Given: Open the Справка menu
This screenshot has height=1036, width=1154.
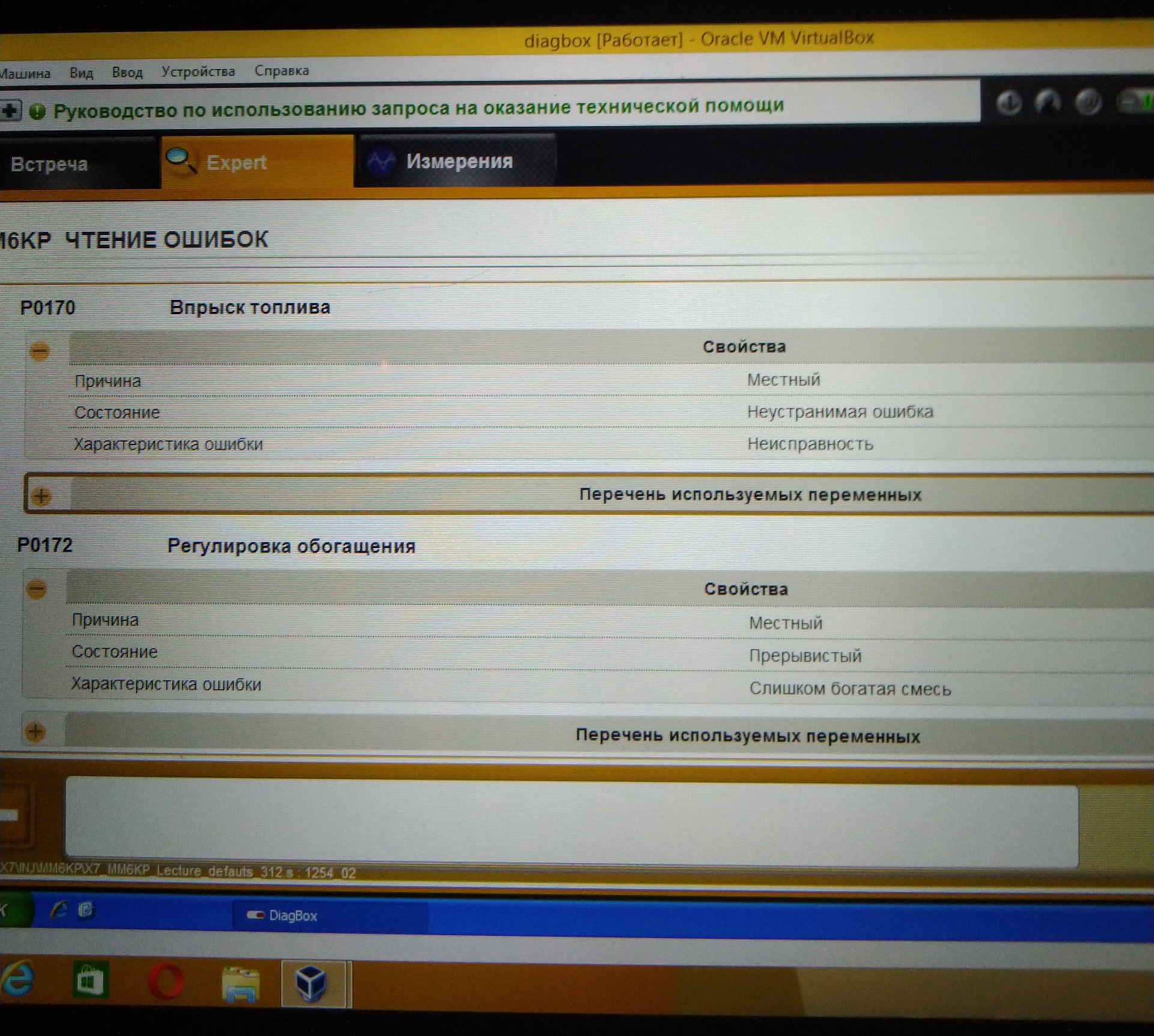Looking at the screenshot, I should [x=281, y=70].
